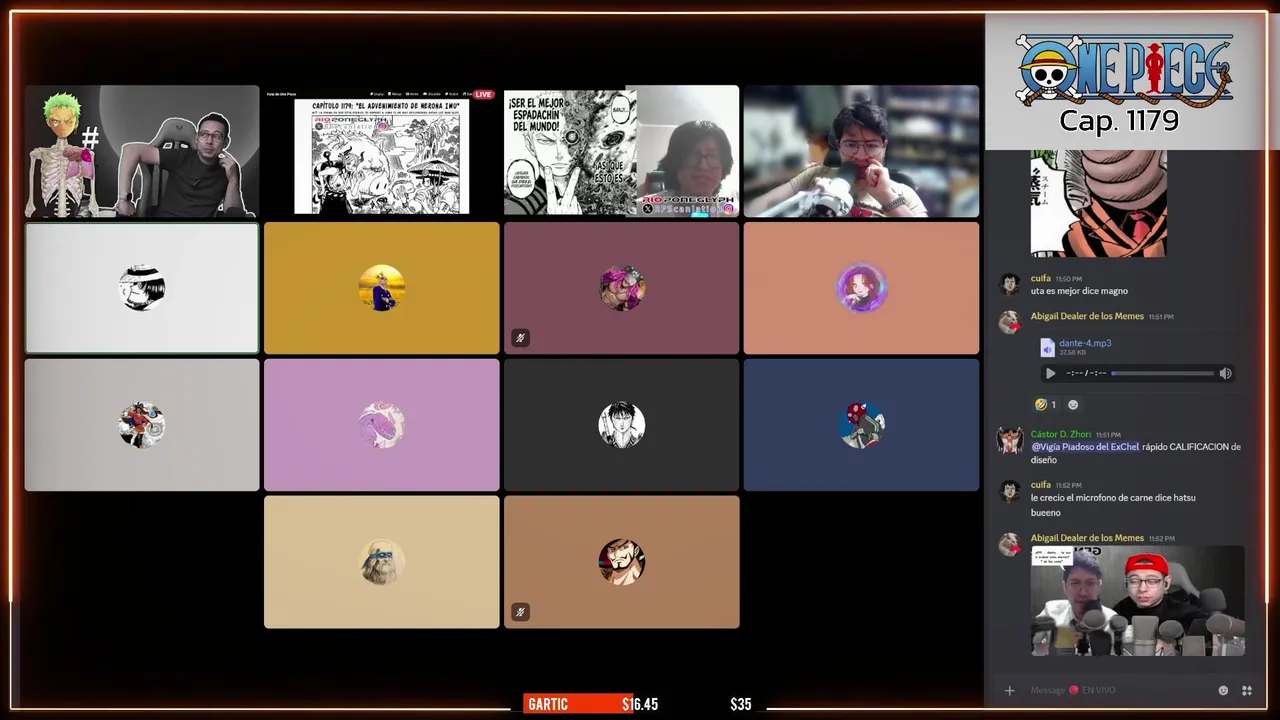Click the red LIVE badge on screen share
This screenshot has height=720, width=1280.
click(483, 94)
